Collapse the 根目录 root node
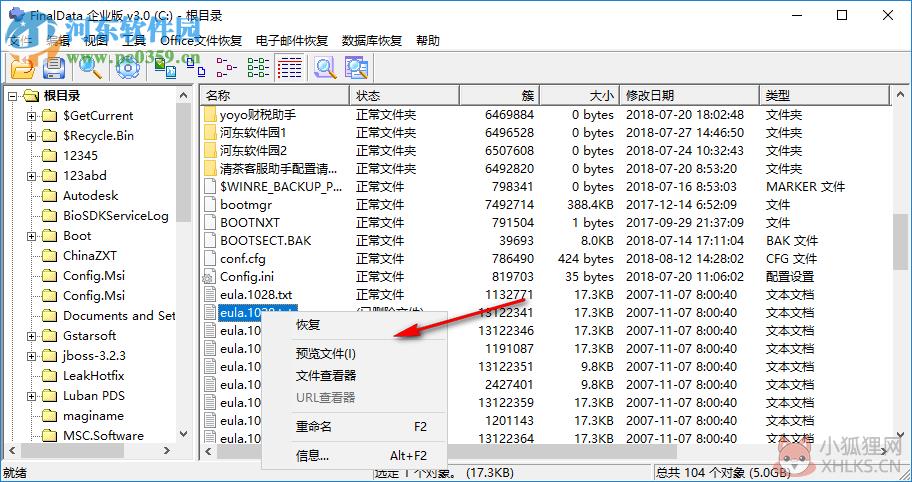This screenshot has width=912, height=482. (12, 96)
